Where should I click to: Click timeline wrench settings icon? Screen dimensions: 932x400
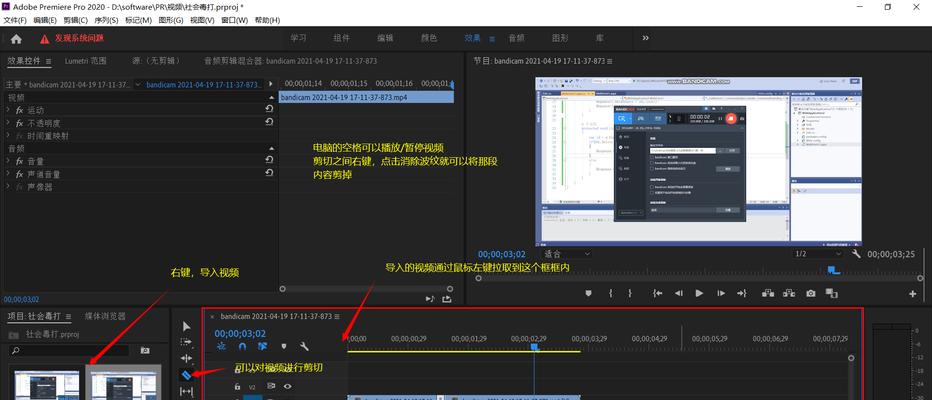(x=304, y=346)
